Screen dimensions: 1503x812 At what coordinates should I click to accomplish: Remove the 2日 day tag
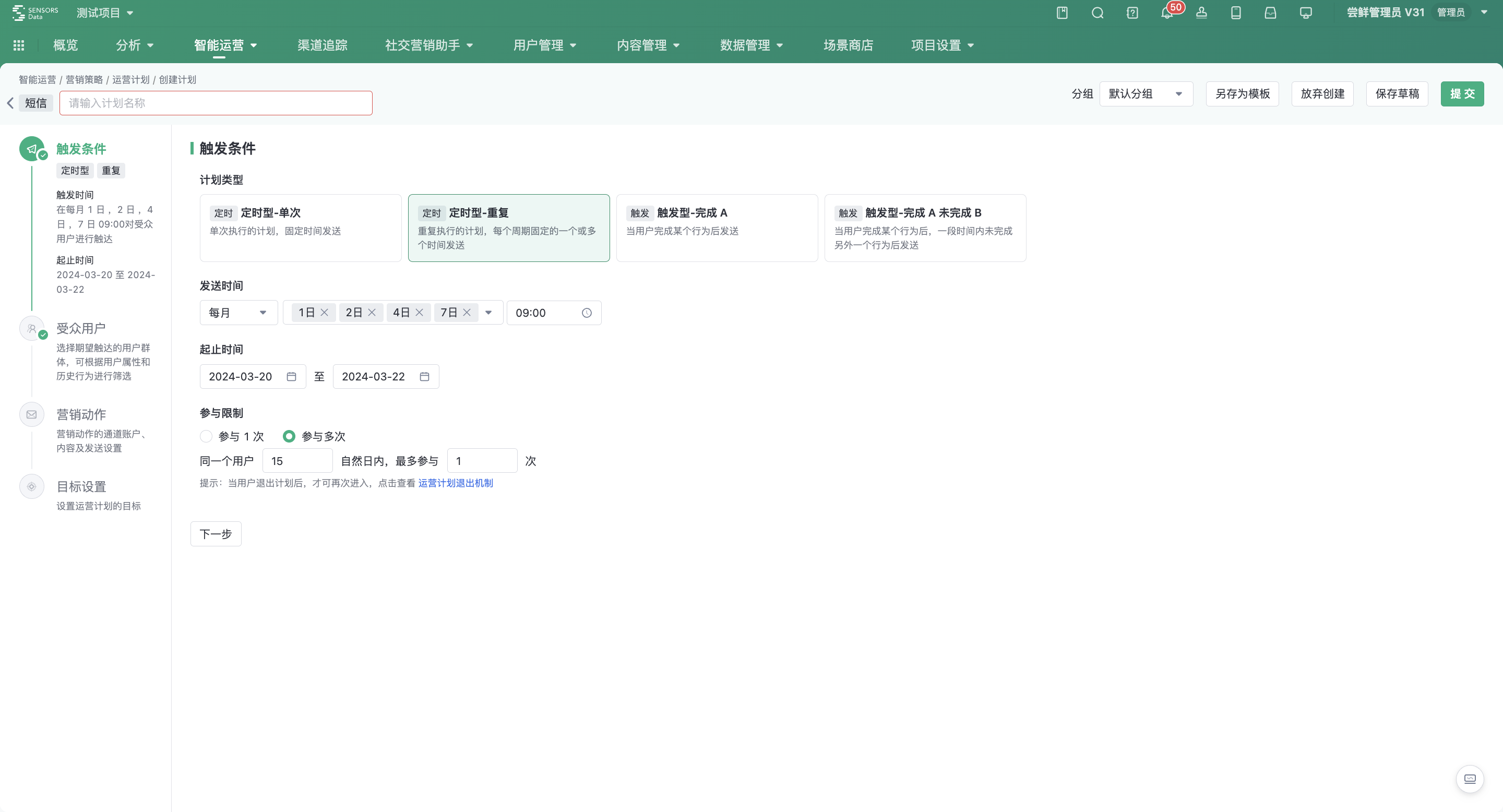(x=372, y=312)
